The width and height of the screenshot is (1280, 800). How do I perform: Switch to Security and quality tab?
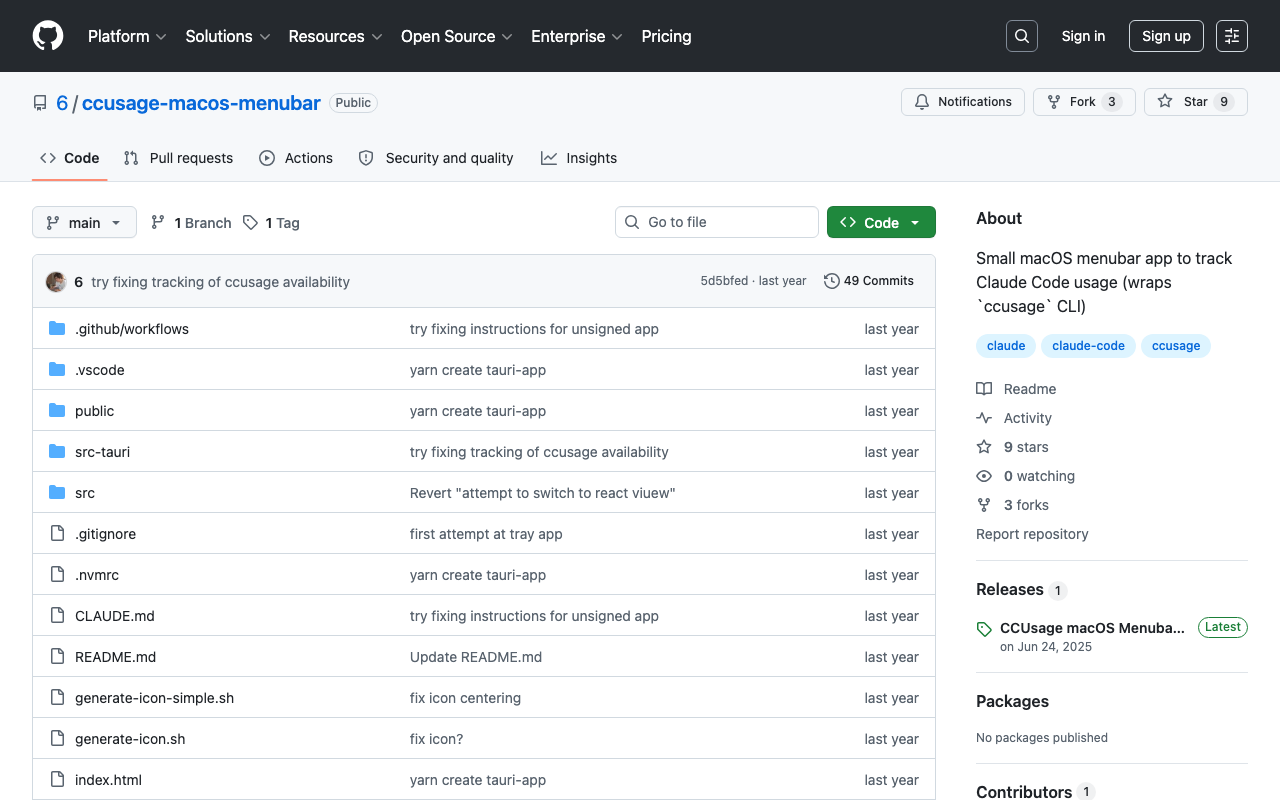point(436,158)
